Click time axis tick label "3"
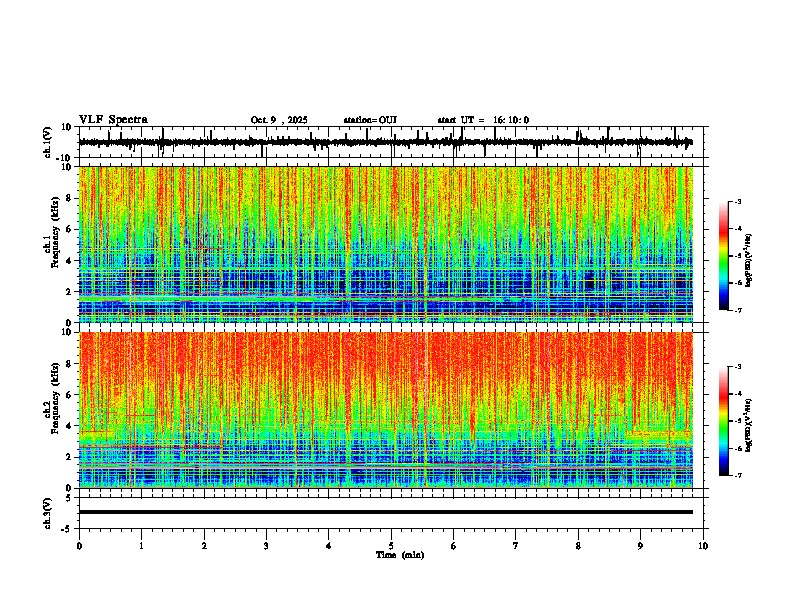792x612 pixels. (x=266, y=546)
